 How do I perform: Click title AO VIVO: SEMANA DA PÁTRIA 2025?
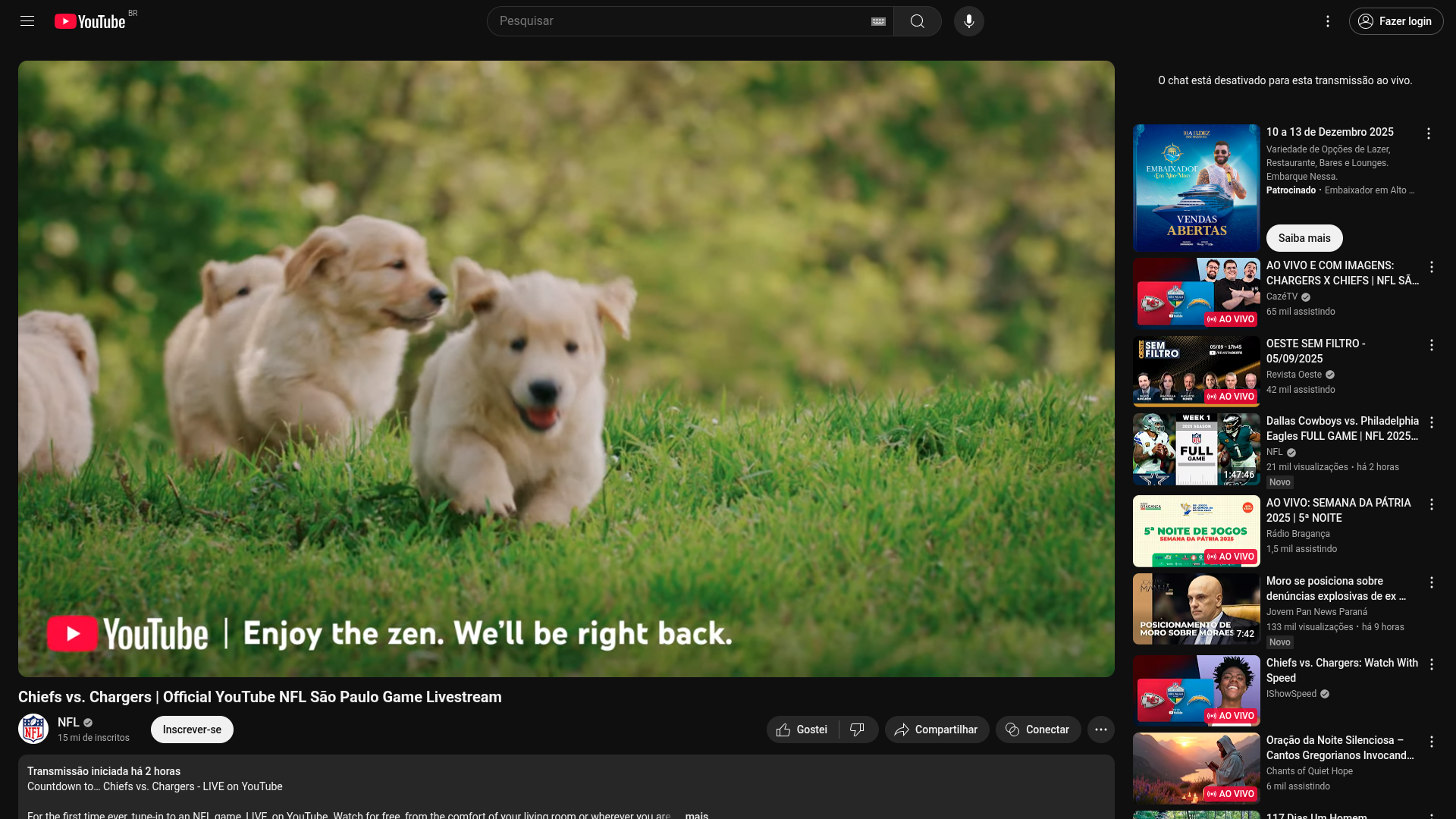[x=1338, y=510]
